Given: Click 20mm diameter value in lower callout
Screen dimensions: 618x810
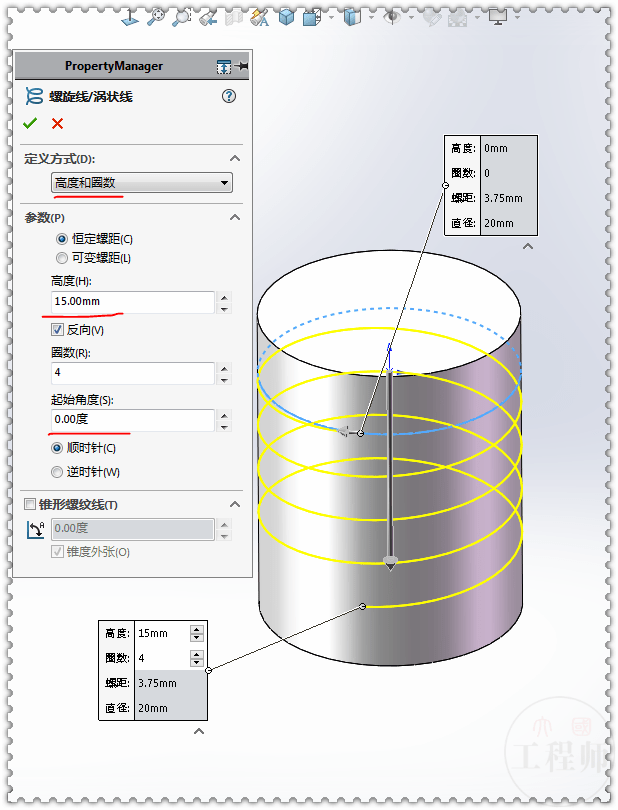Looking at the screenshot, I should (x=153, y=708).
